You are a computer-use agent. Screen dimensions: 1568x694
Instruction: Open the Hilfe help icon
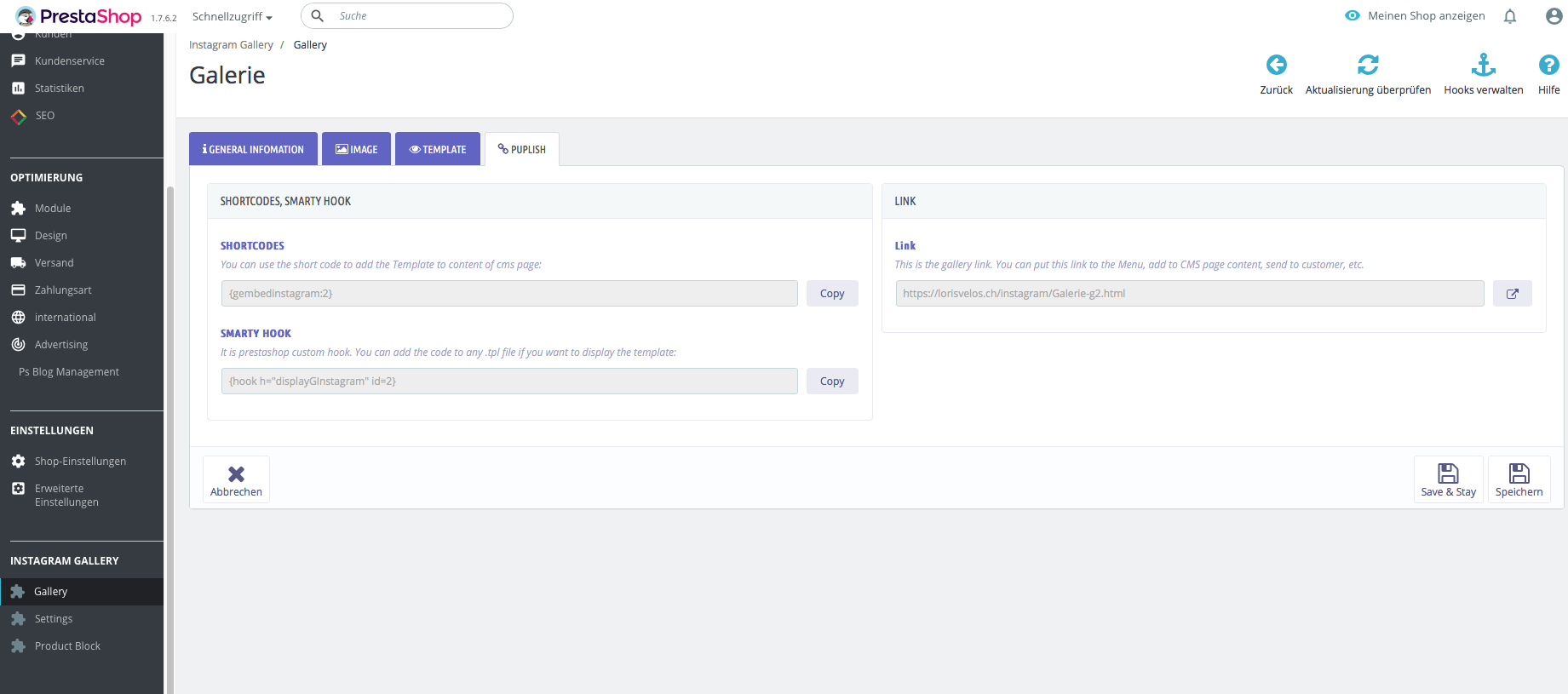[1548, 65]
